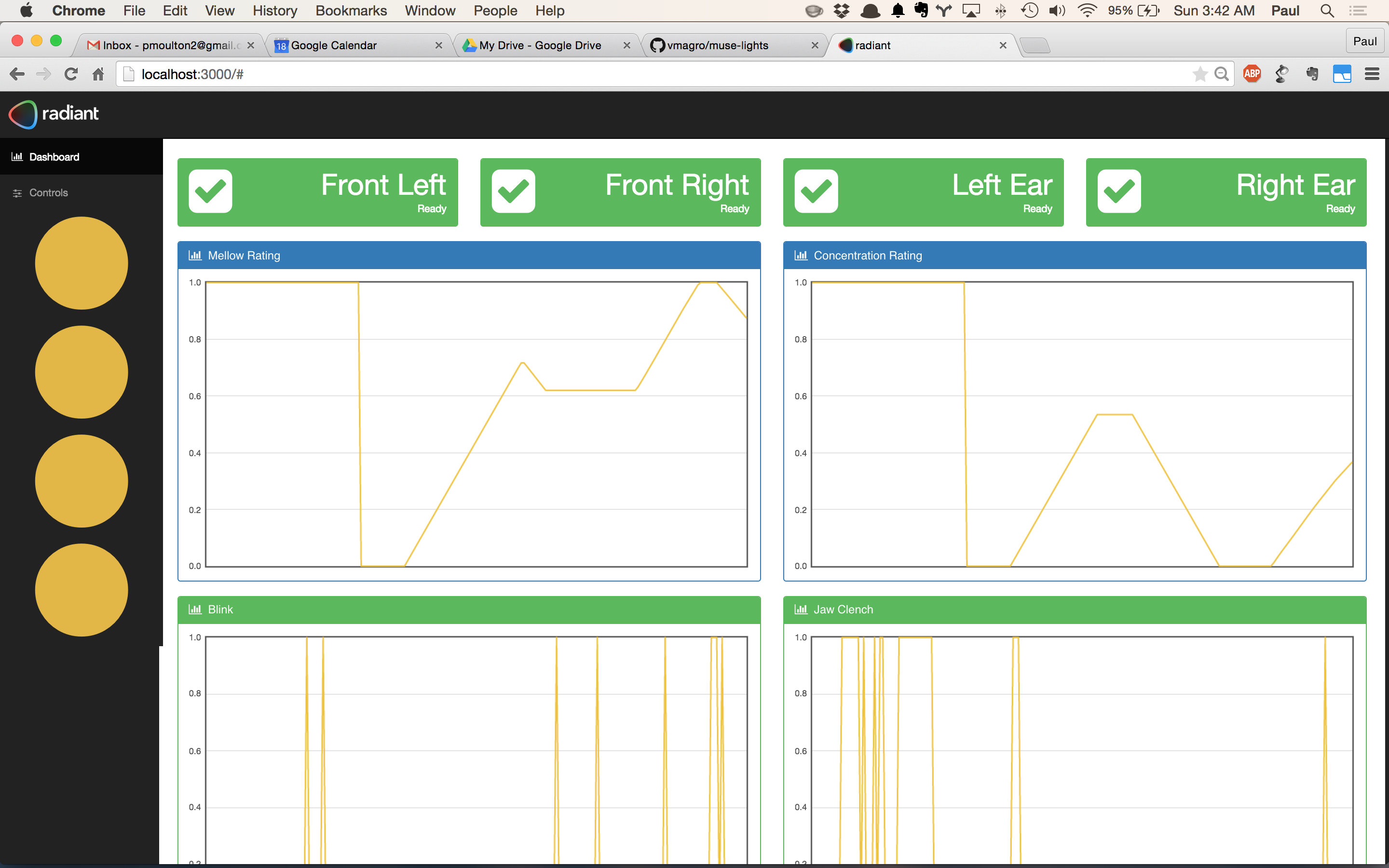Viewport: 1389px width, 868px height.
Task: Open Chrome's hamburger menu icon
Action: (1372, 74)
